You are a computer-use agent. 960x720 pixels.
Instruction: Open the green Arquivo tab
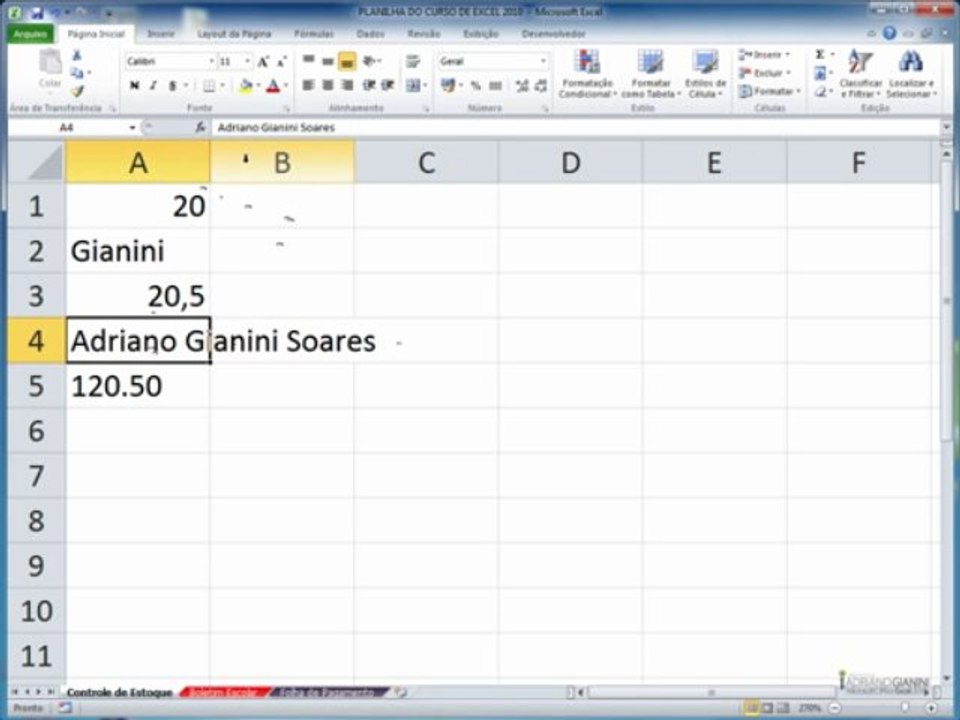(30, 34)
